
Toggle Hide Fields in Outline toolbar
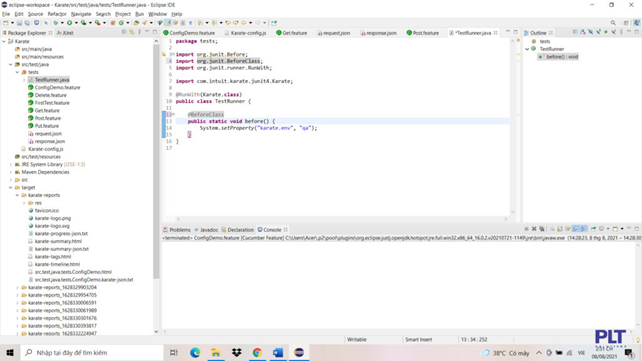coord(590,32)
